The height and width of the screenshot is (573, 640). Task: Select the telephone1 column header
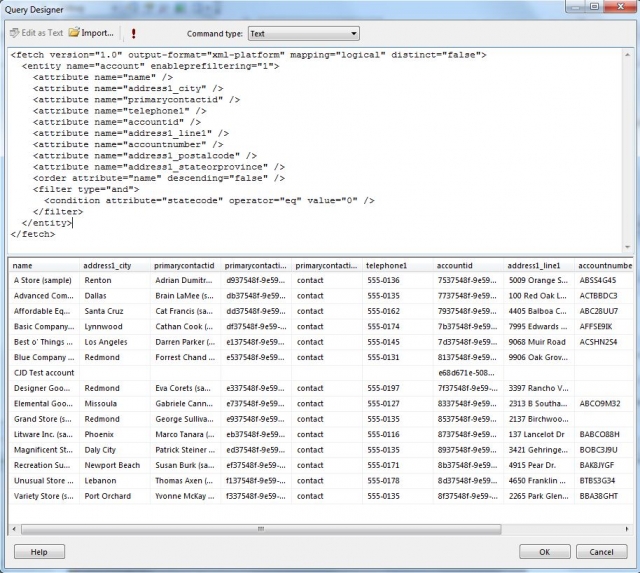click(398, 266)
